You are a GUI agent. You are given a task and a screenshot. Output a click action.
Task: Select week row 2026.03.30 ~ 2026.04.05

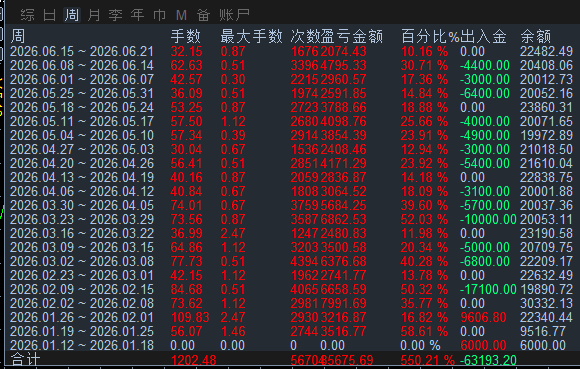pos(291,206)
